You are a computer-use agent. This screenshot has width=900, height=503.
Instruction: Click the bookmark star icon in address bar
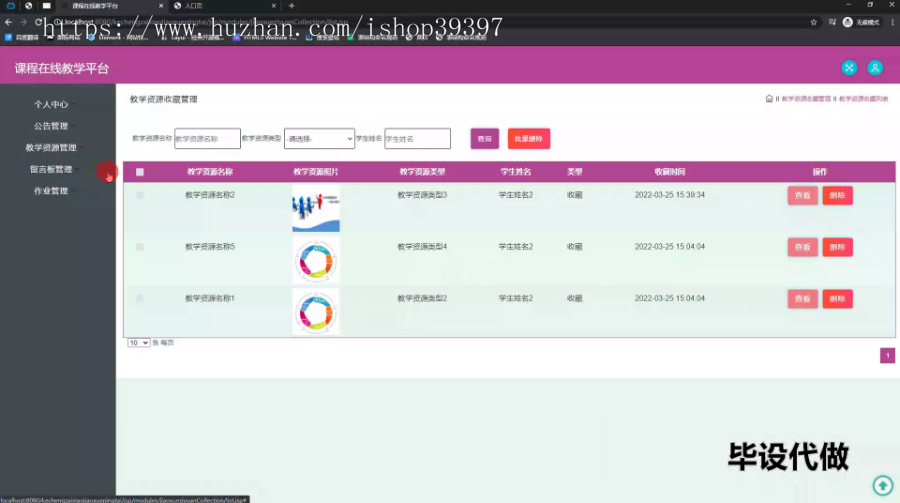tap(813, 22)
